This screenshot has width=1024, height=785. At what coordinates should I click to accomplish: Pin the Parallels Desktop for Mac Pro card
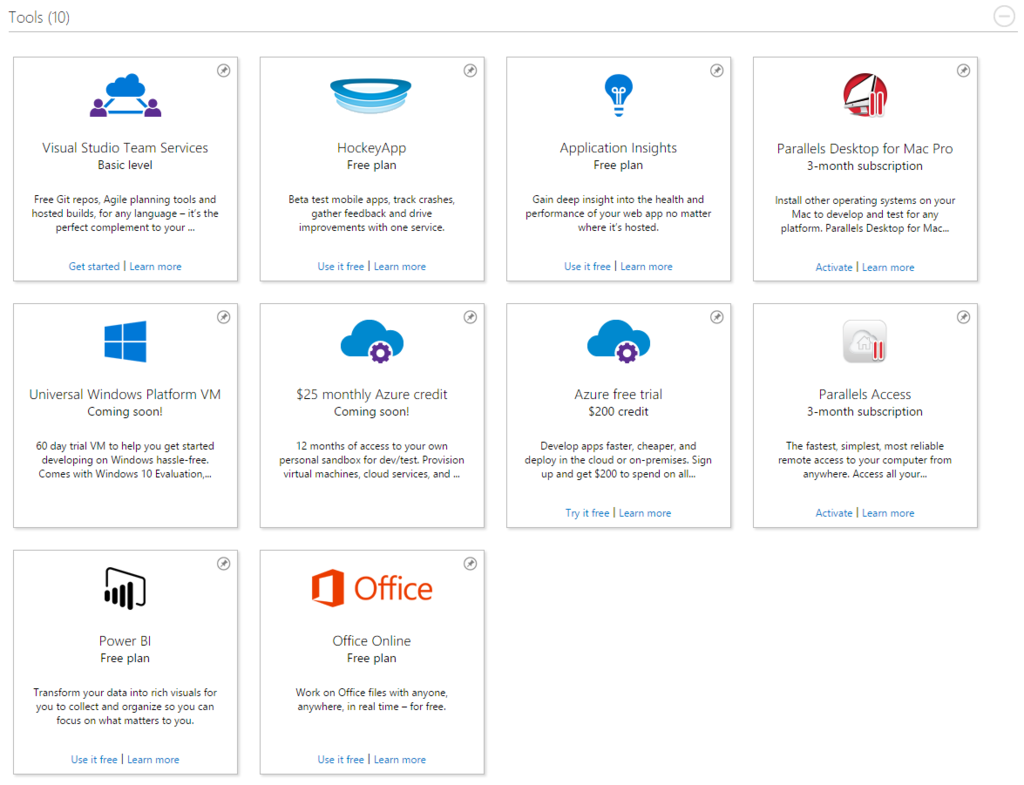click(963, 71)
